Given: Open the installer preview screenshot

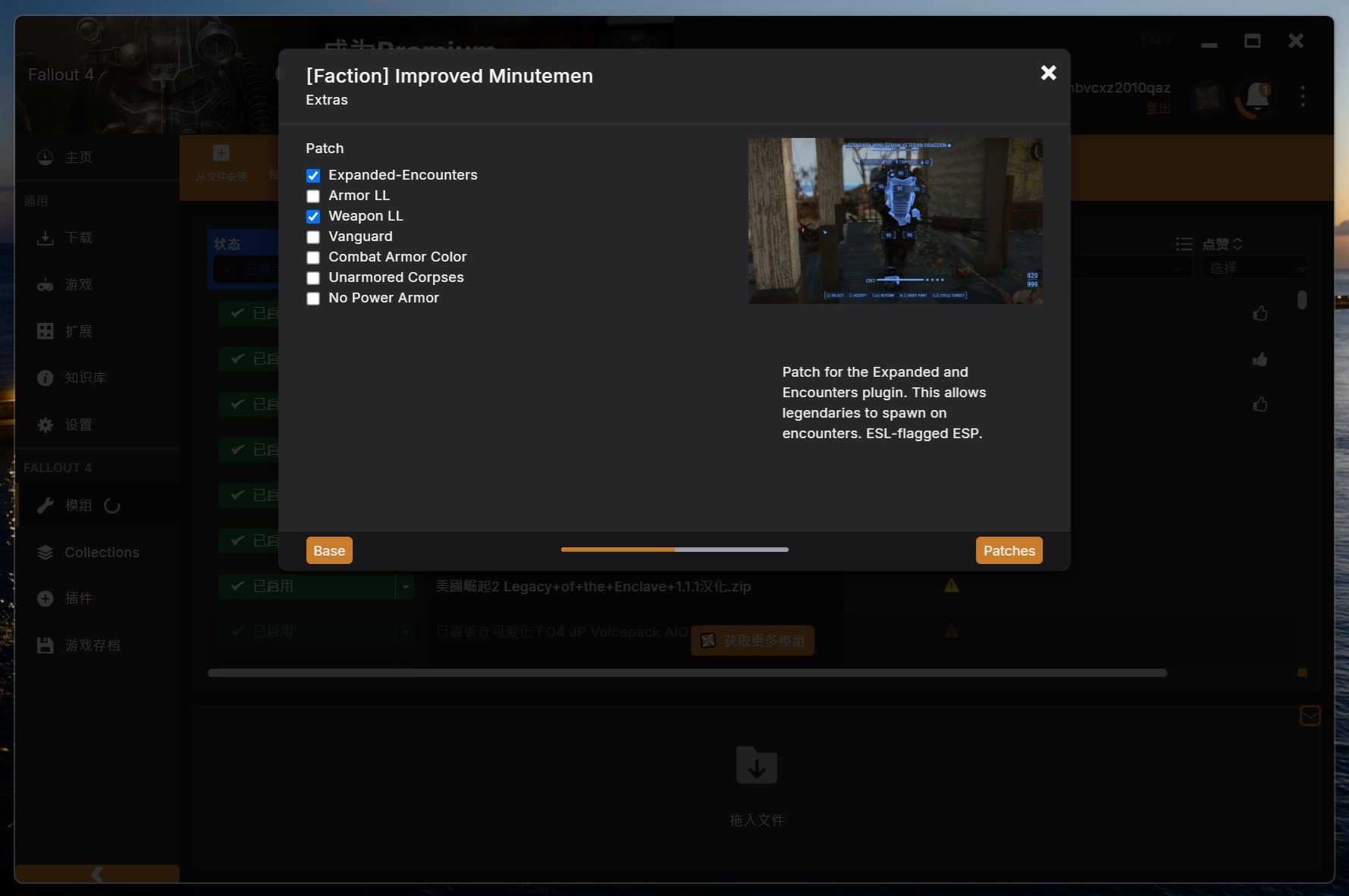Looking at the screenshot, I should (895, 221).
